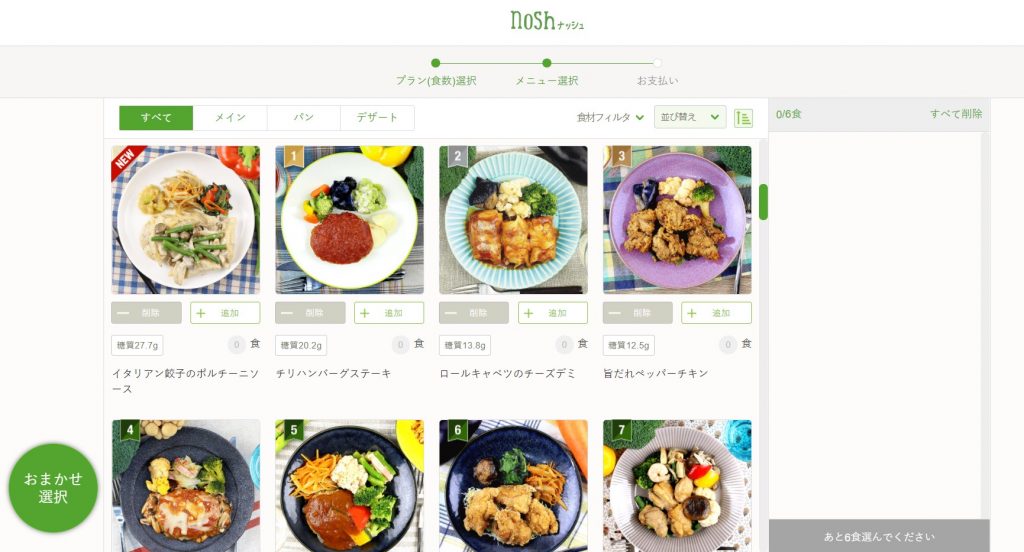Add チリハンバーグステーキ with plus button
The height and width of the screenshot is (552, 1024).
(x=389, y=313)
